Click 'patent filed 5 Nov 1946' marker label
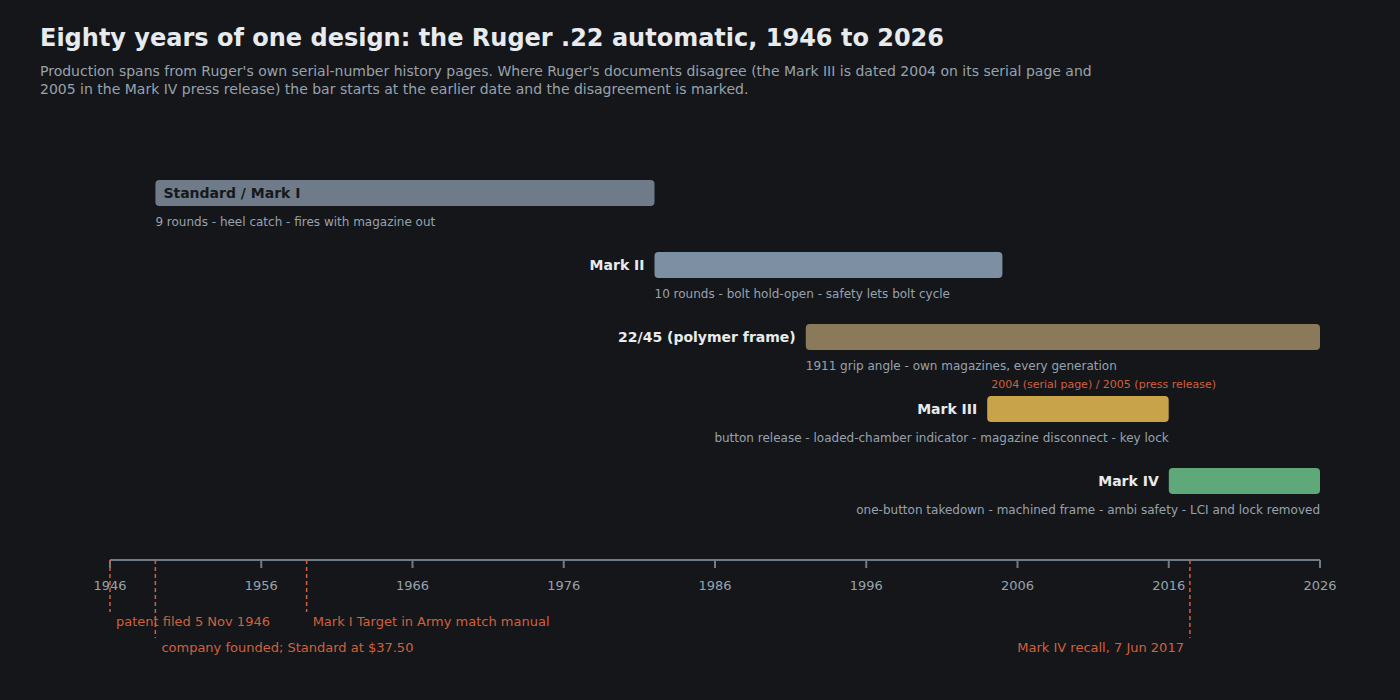This screenshot has width=1400, height=700. 193,622
